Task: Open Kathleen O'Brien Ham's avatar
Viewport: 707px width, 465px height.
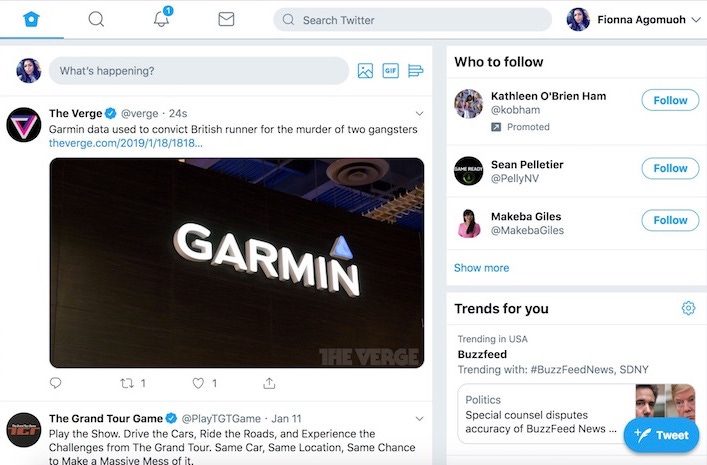Action: 468,104
